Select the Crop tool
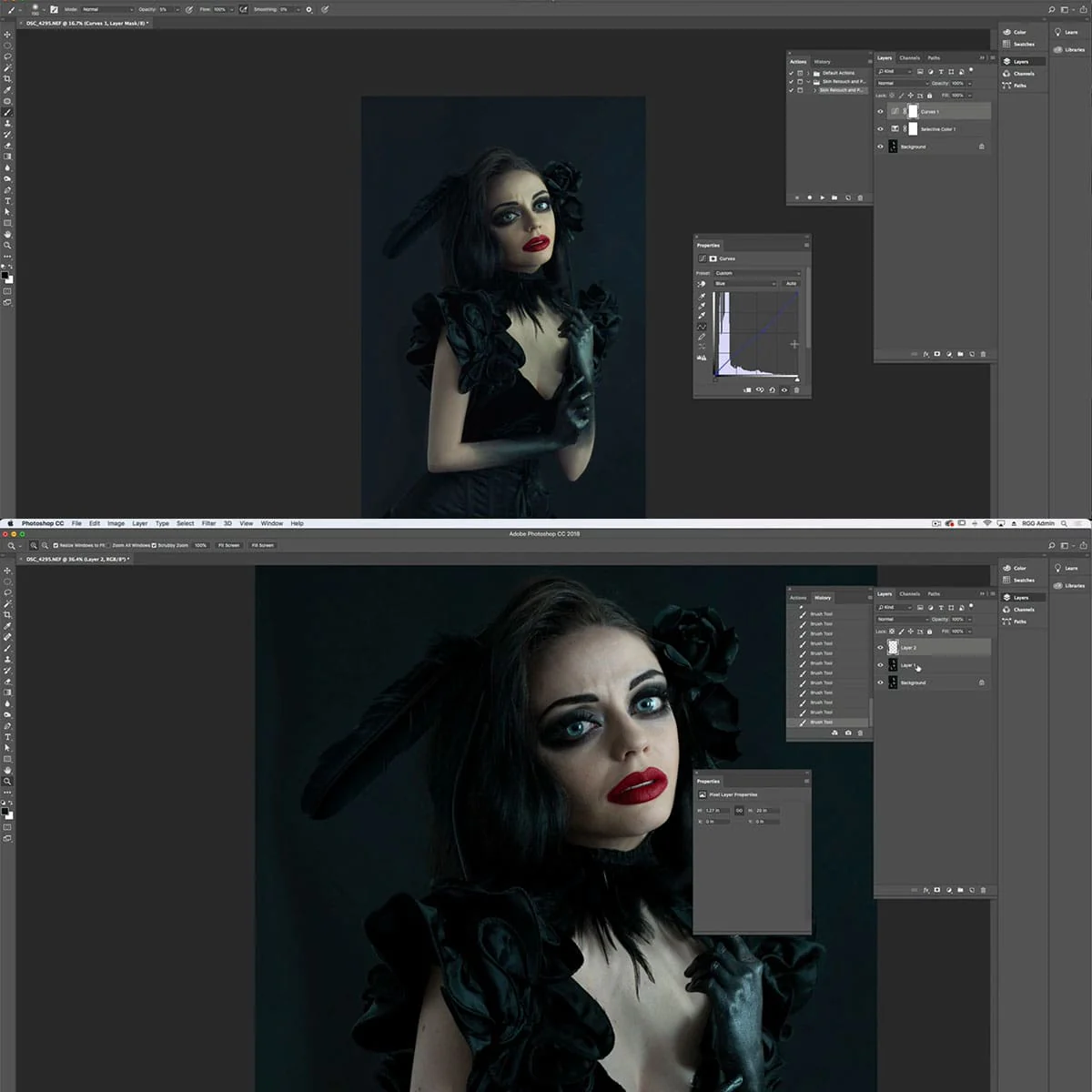Screen dimensions: 1092x1092 pyautogui.click(x=7, y=612)
